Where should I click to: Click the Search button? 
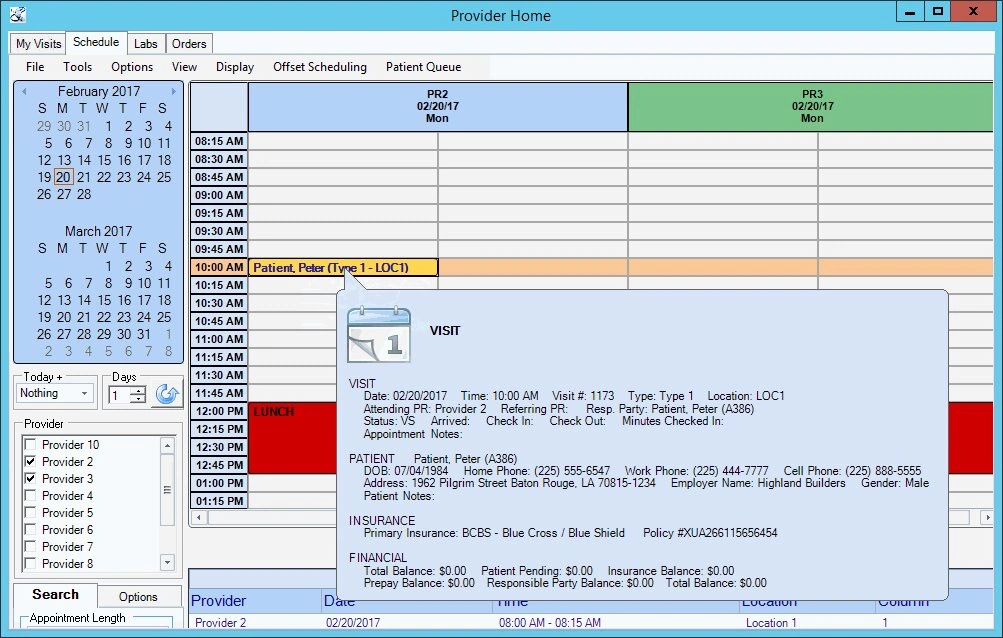coord(55,595)
